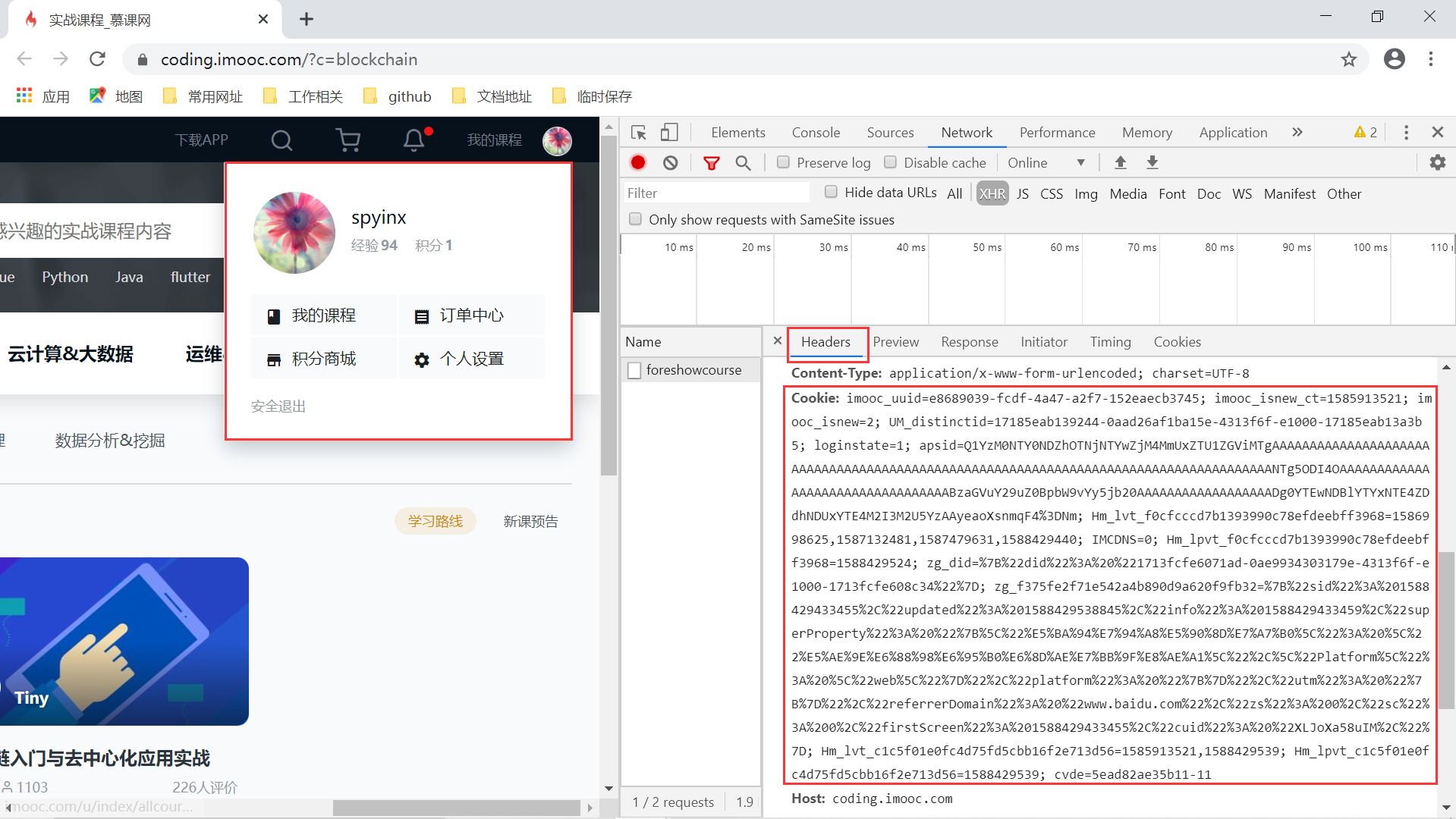Open the Application tab
Image resolution: width=1456 pixels, height=819 pixels.
1233,133
